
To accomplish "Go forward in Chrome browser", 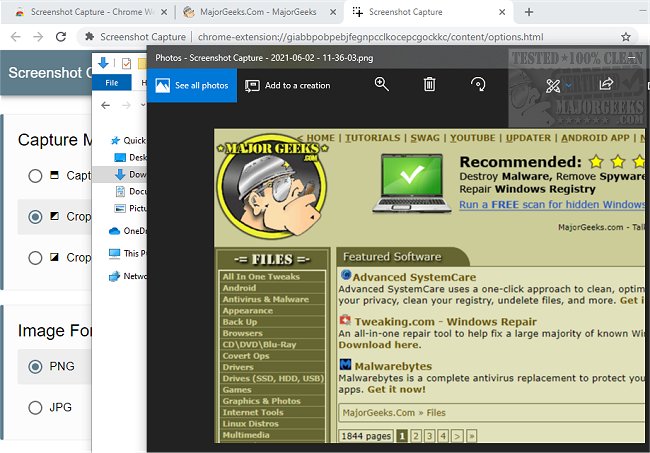I will coord(38,37).
